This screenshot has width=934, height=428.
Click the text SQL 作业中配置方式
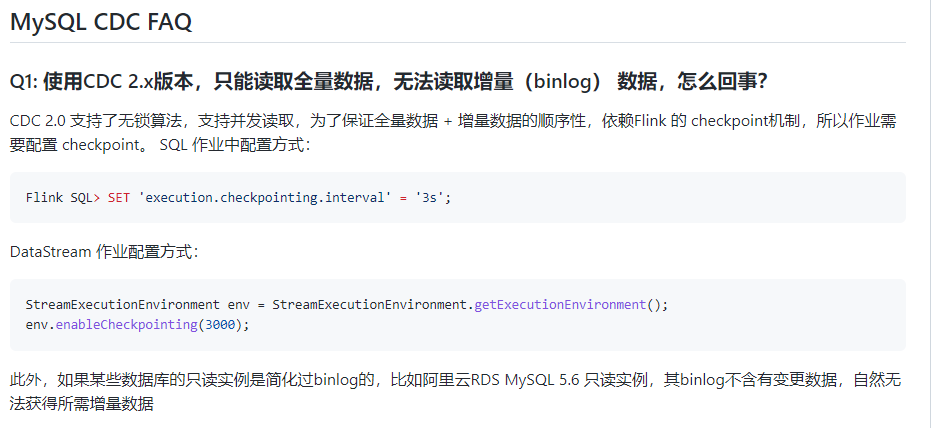click(235, 145)
